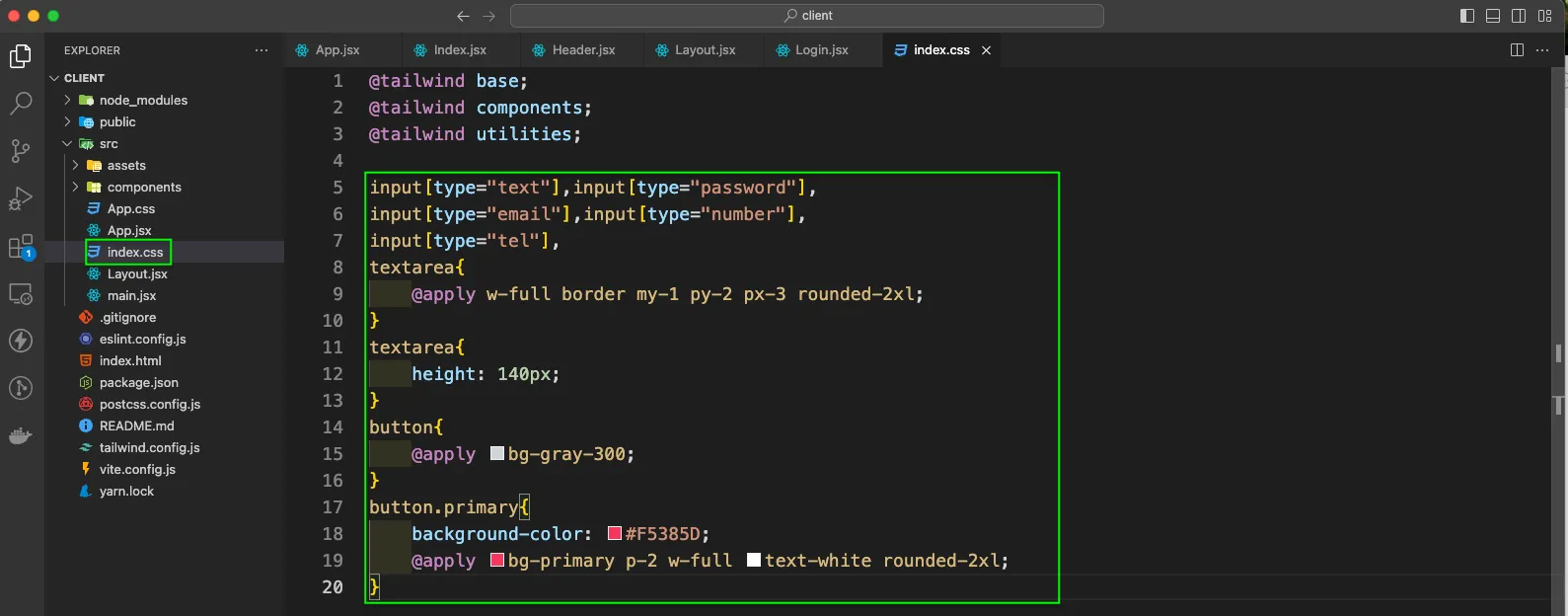The height and width of the screenshot is (616, 1568).
Task: Open Explorer Views and More Actions ellipsis
Action: point(261,50)
